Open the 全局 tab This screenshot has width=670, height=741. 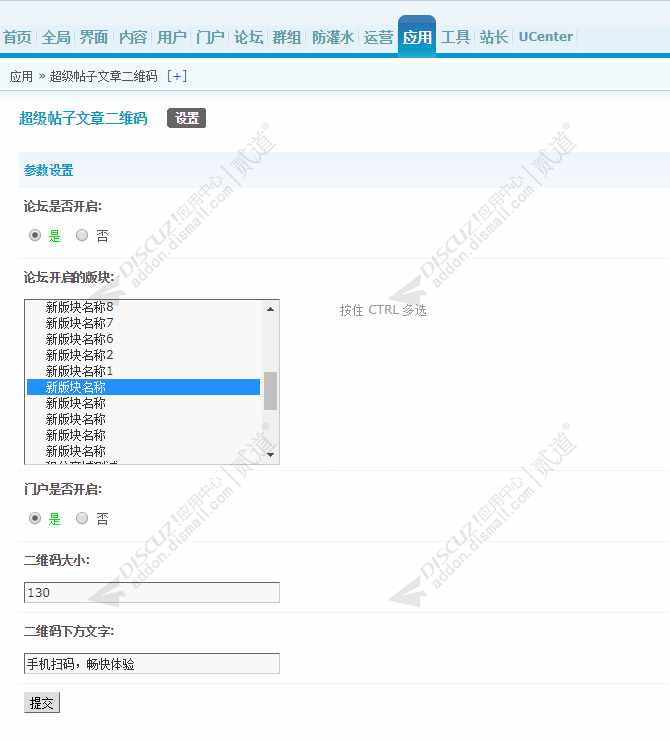(x=56, y=37)
